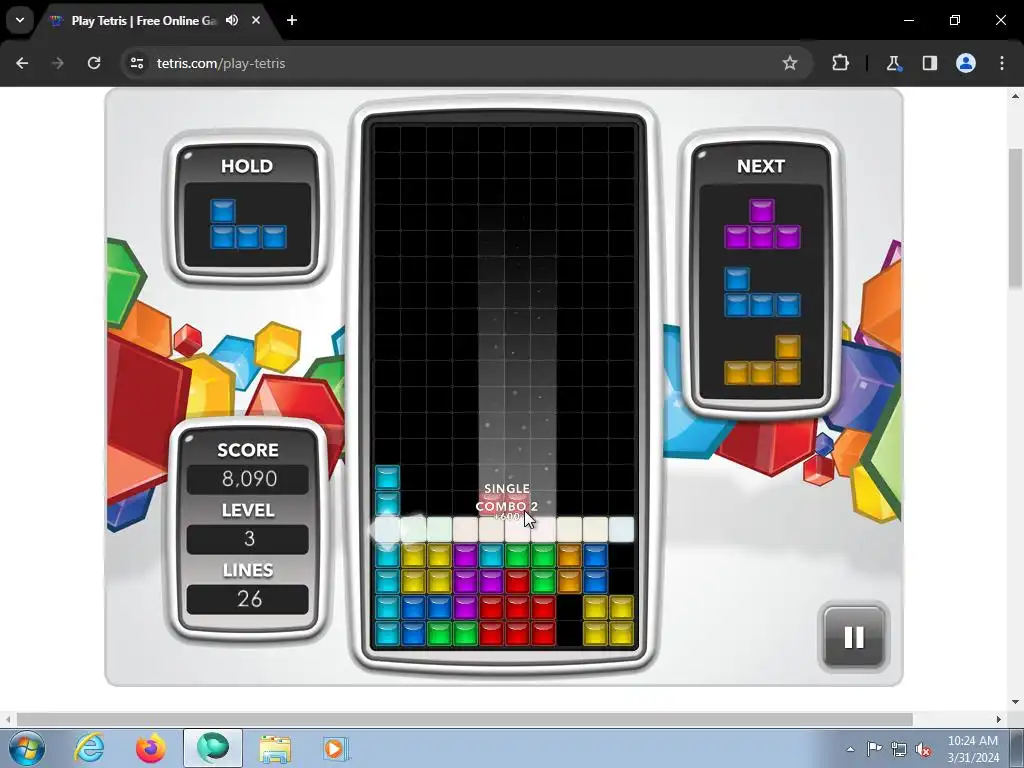Launch Firefox from the taskbar
This screenshot has height=768, width=1024.
click(150, 748)
